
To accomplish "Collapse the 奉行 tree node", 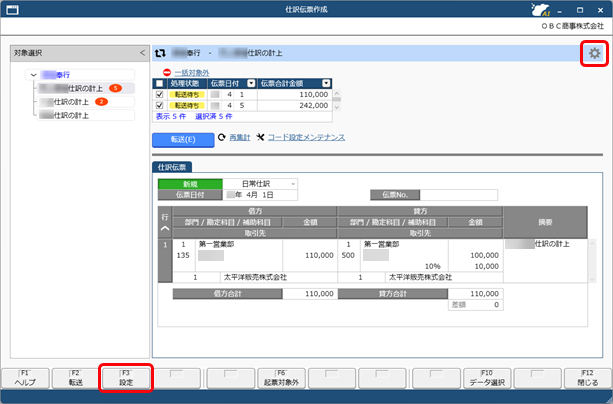I will pos(34,75).
